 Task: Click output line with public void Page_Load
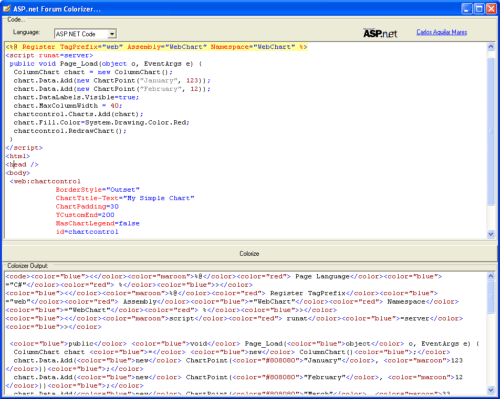[x=245, y=344]
